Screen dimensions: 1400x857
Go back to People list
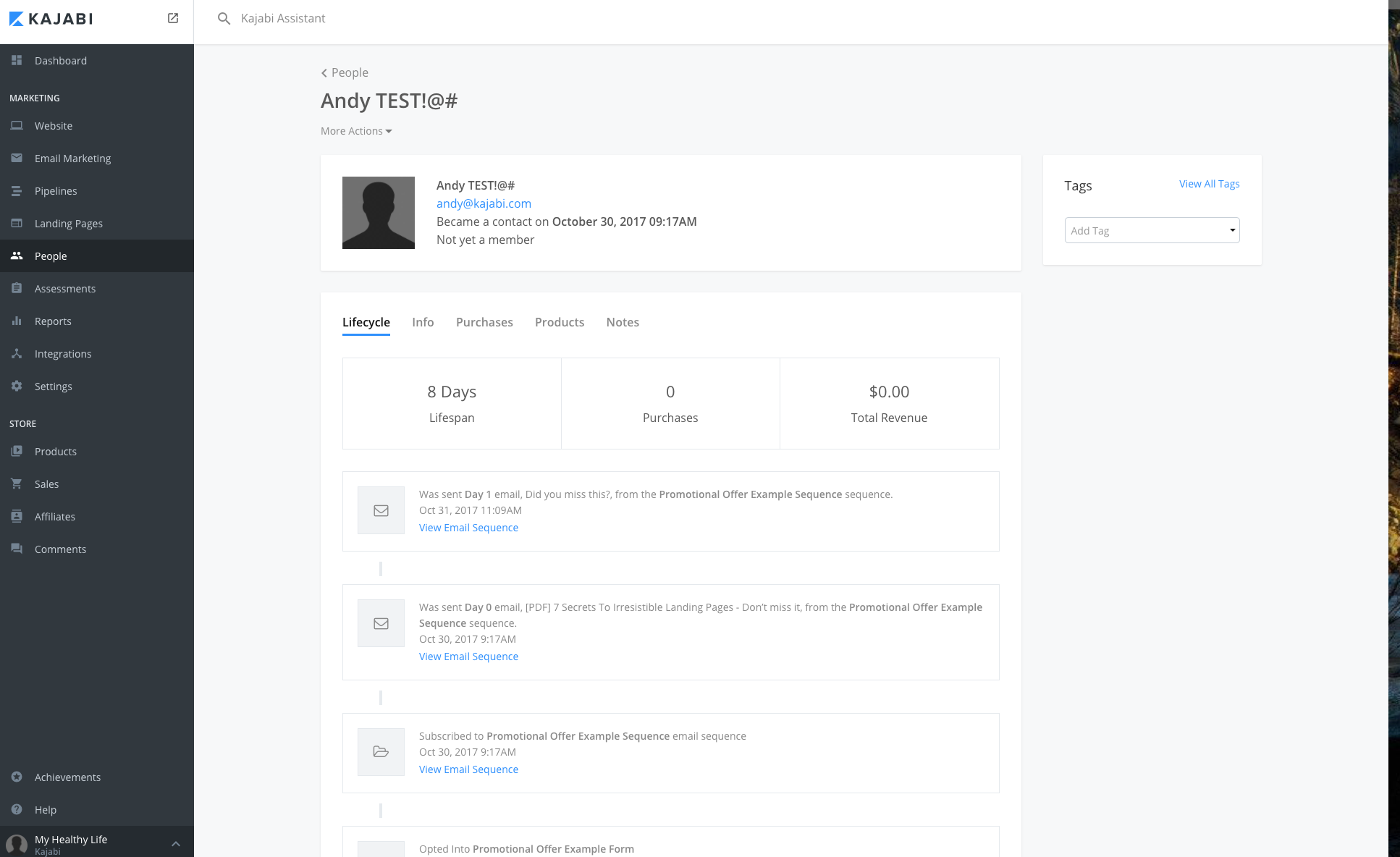(345, 72)
